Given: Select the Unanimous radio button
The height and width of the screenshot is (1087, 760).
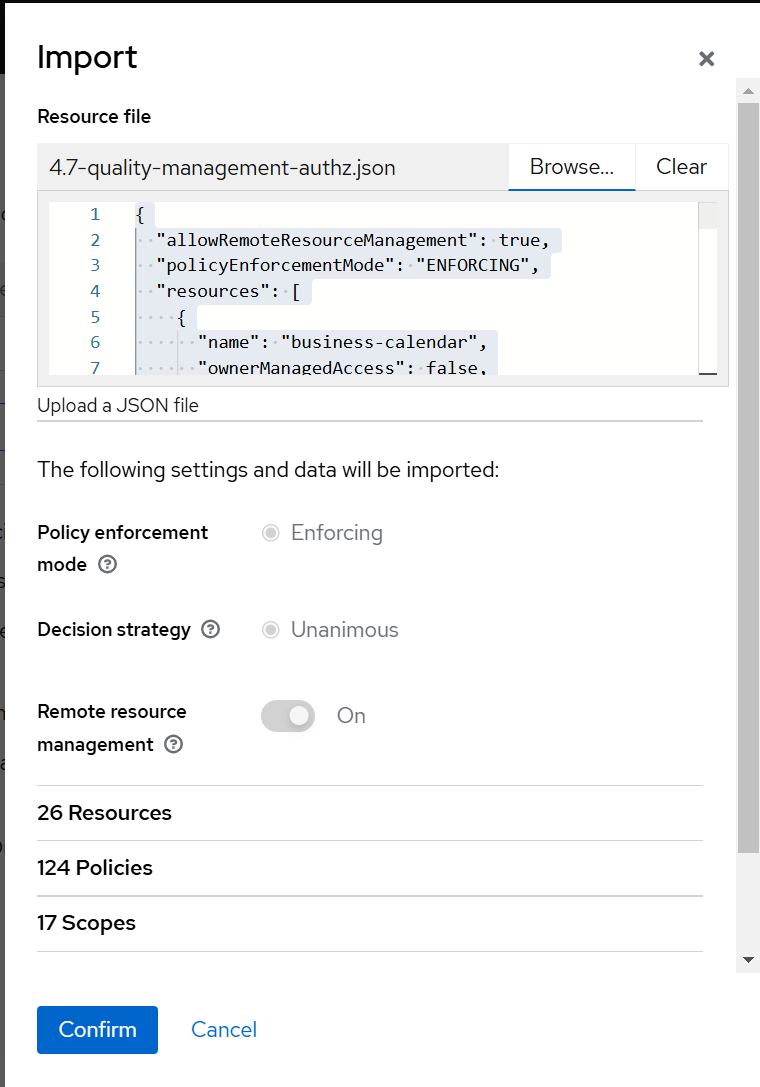Looking at the screenshot, I should 270,630.
